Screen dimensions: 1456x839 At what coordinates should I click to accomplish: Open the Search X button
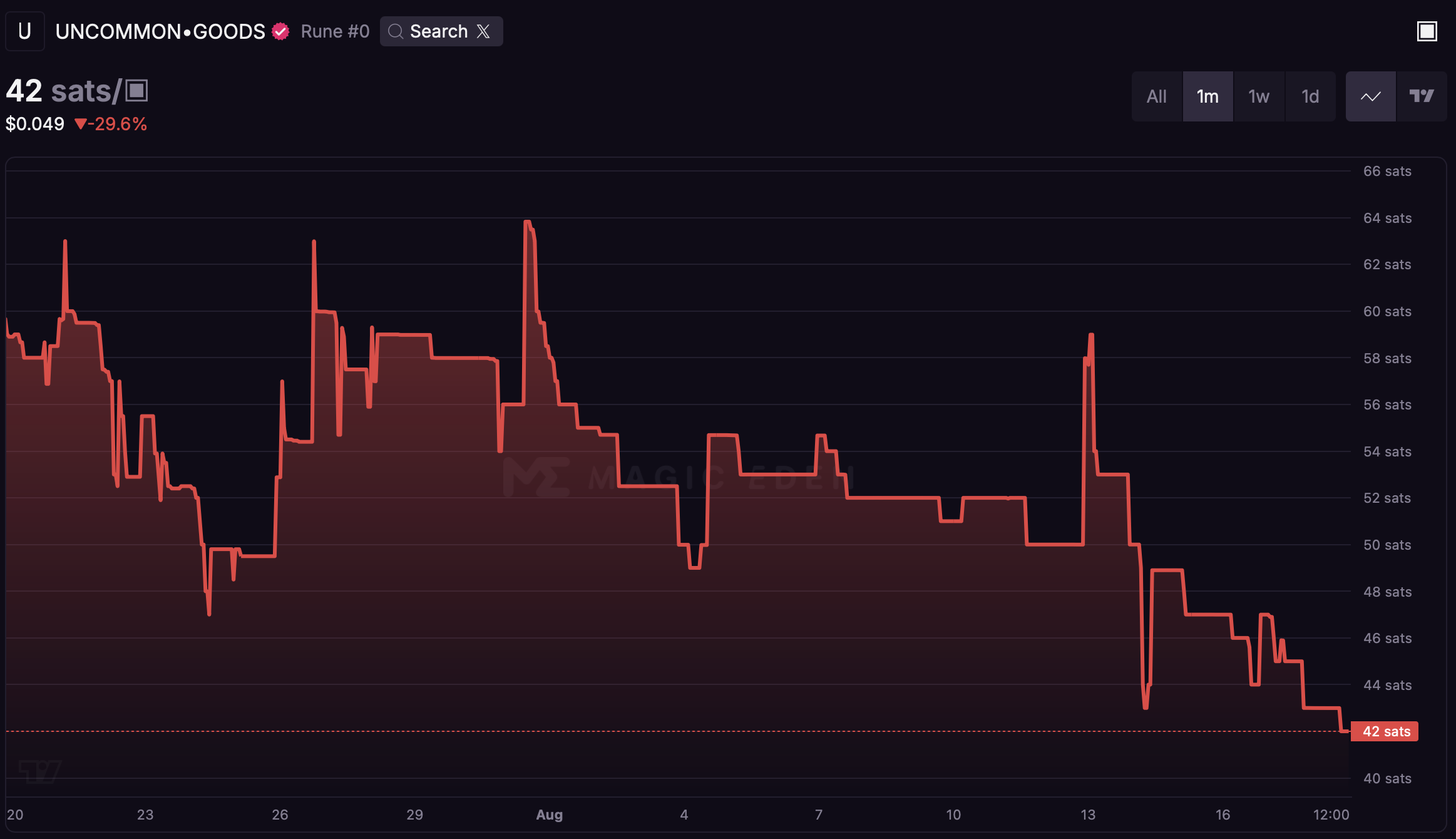tap(441, 31)
